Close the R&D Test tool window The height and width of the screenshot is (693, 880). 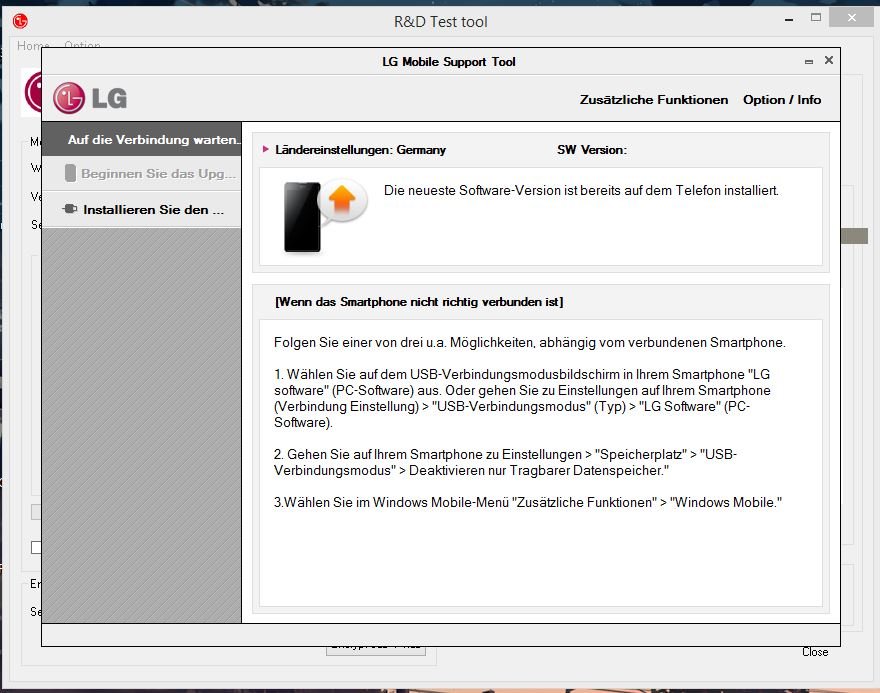851,18
